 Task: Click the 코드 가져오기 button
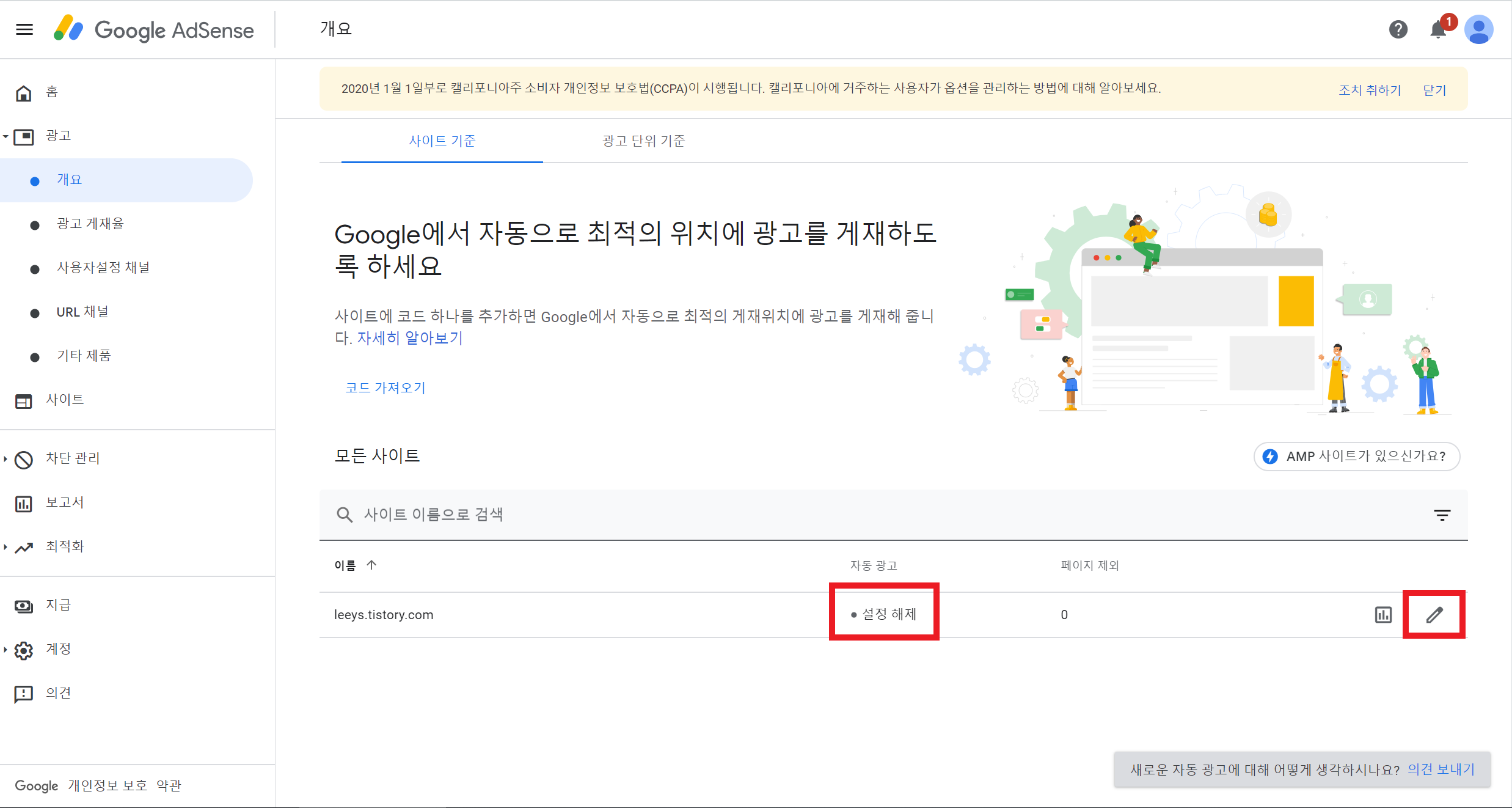(385, 387)
